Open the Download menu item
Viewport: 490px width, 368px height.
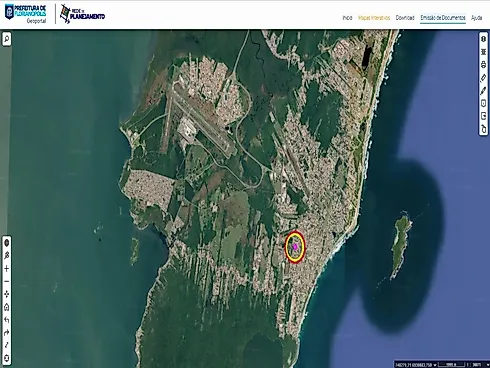[x=405, y=18]
